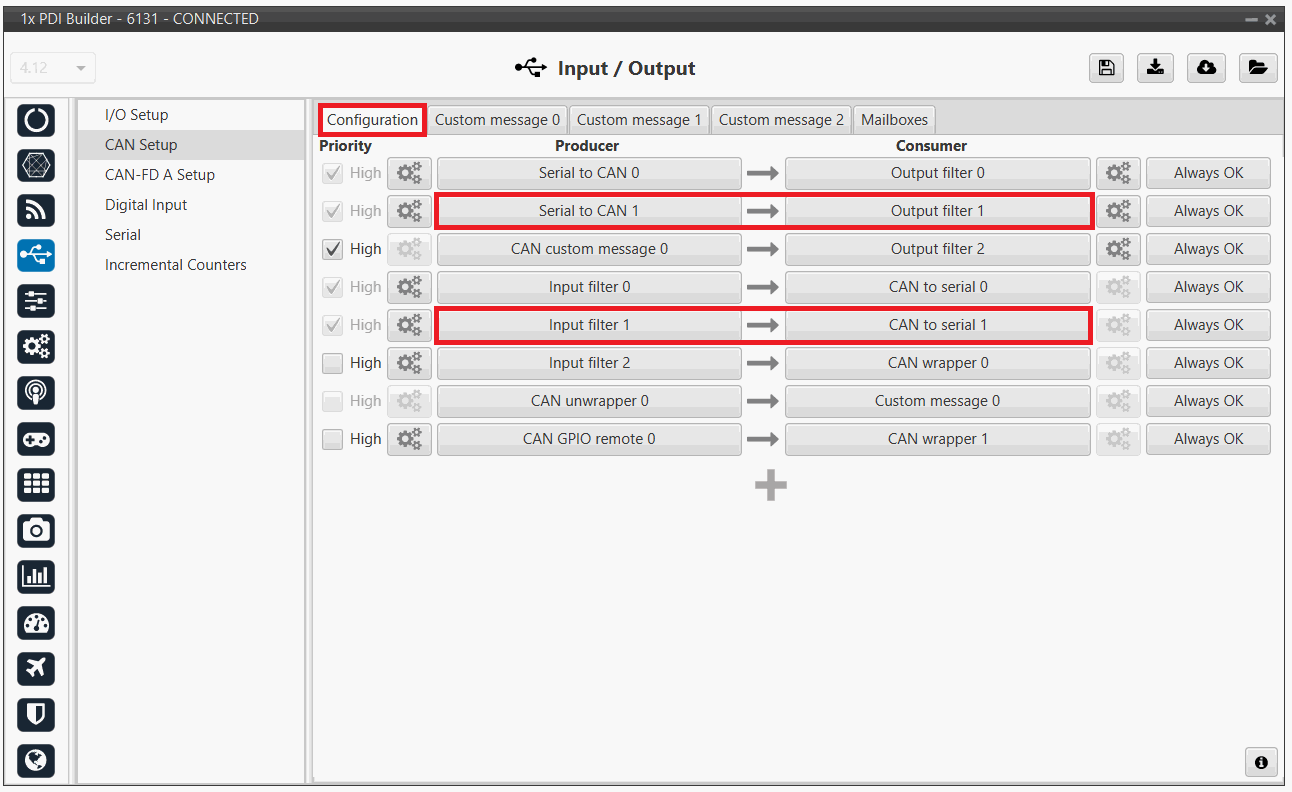The width and height of the screenshot is (1292, 792).
Task: Click Always OK for Output filter 2 row
Action: [x=1208, y=249]
